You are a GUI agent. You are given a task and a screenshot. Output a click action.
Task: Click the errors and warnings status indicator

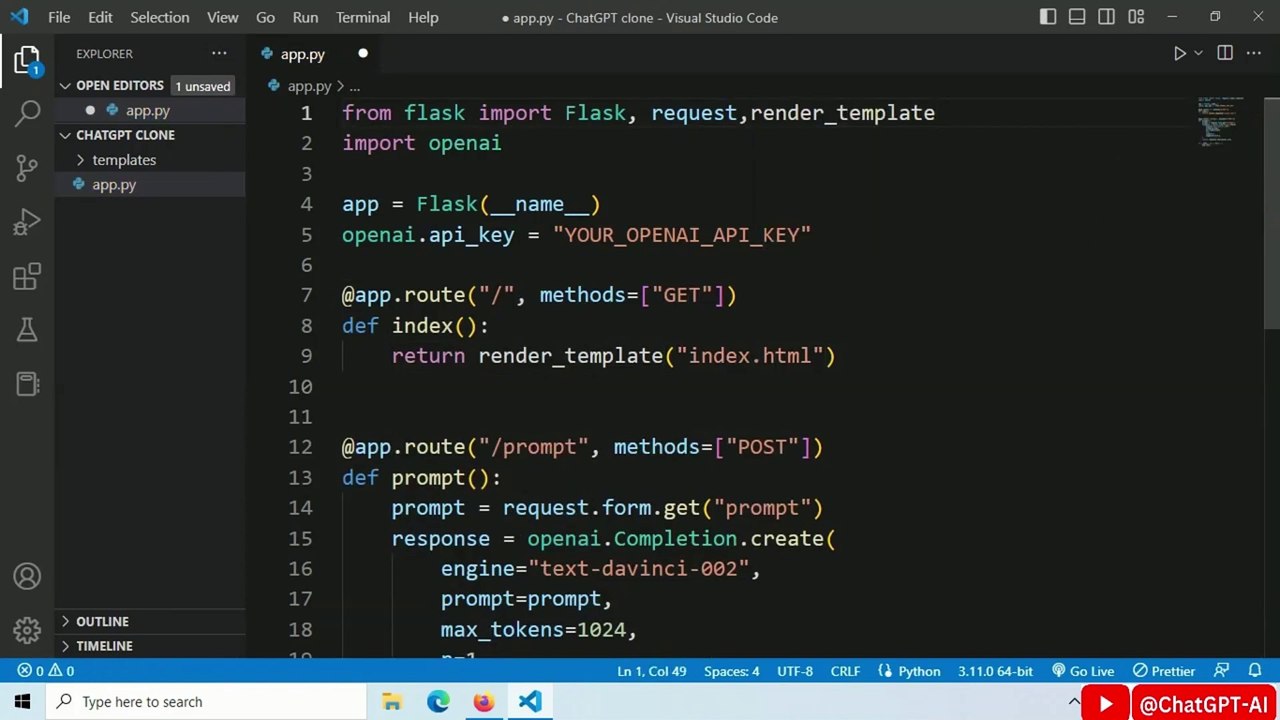tap(47, 671)
